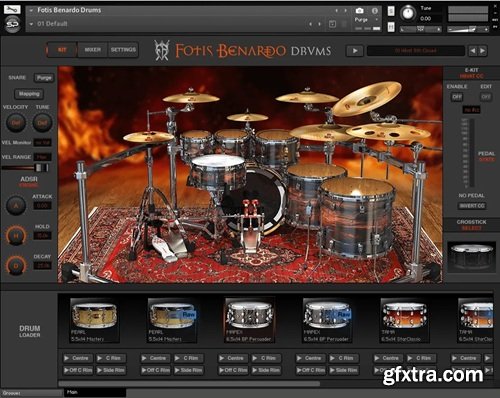The height and width of the screenshot is (398, 500).
Task: Switch to the MIXER tab
Action: [x=92, y=50]
